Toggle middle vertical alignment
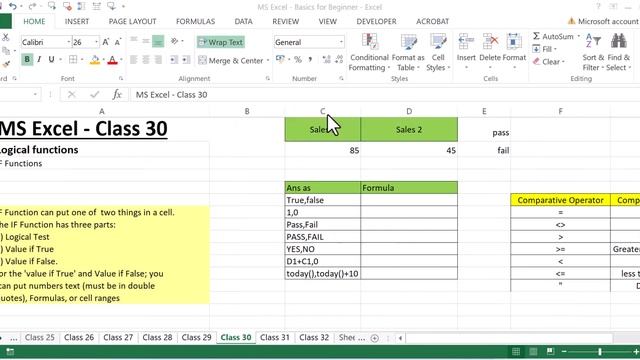 pos(146,41)
